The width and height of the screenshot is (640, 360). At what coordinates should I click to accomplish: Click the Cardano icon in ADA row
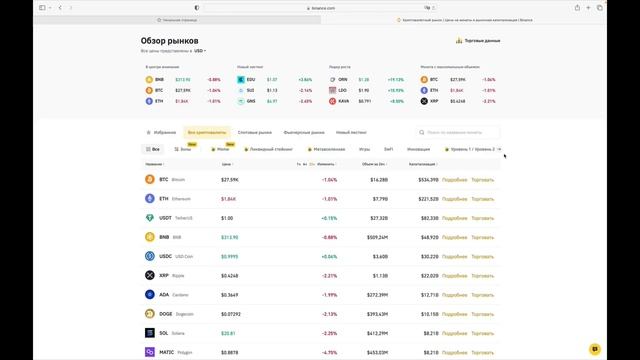tap(150, 294)
